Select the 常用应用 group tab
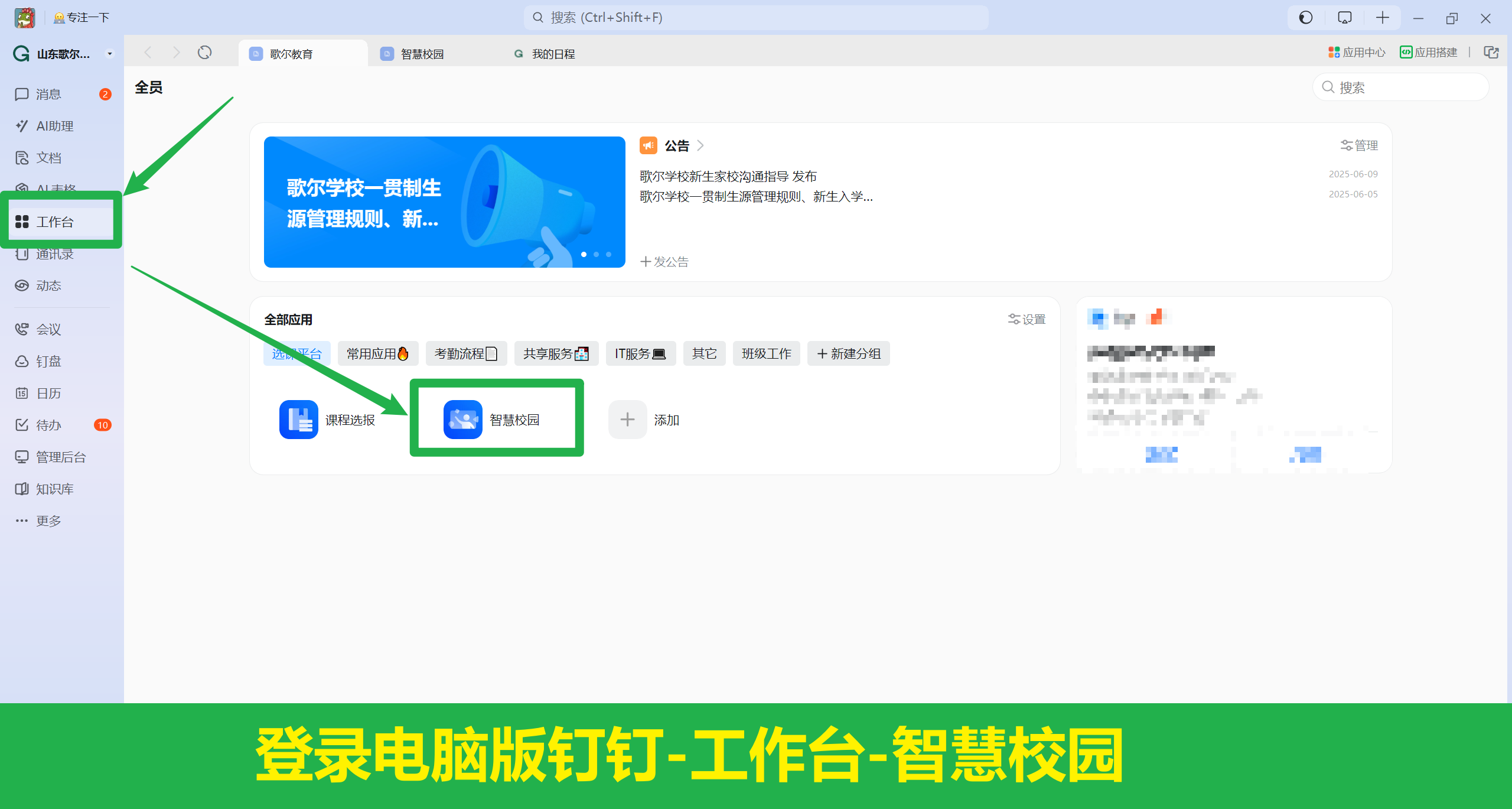 377,353
